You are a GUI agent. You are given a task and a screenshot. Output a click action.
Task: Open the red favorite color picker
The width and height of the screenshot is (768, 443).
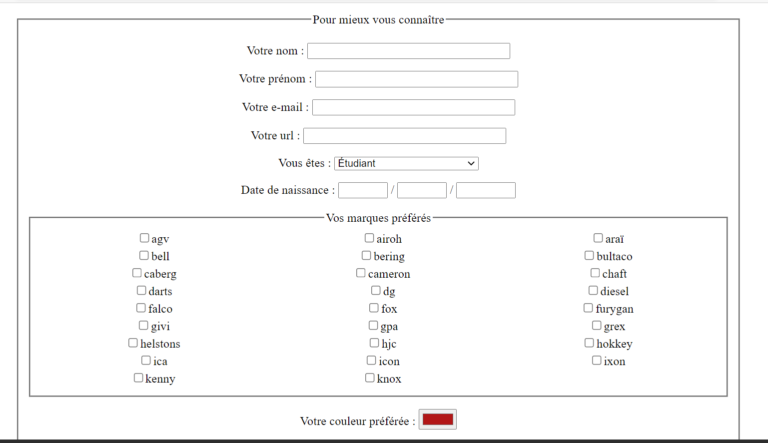tap(438, 420)
